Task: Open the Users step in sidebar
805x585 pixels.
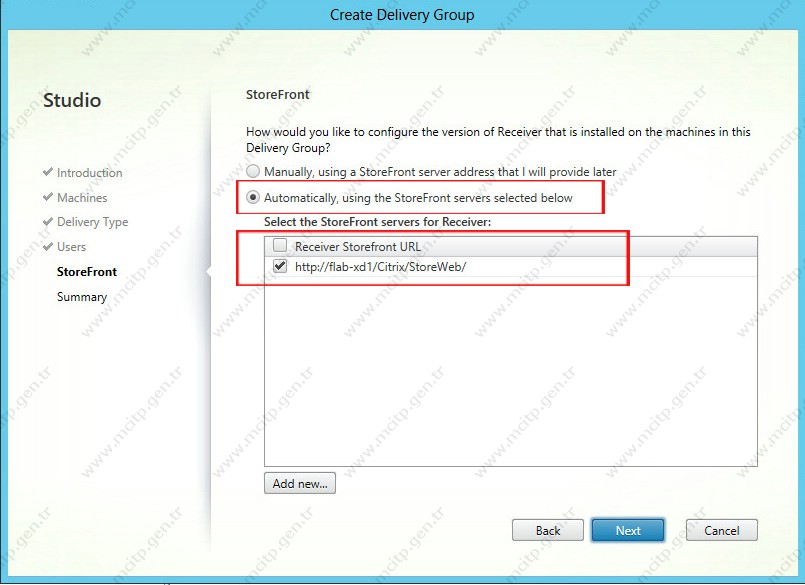Action: (x=71, y=247)
